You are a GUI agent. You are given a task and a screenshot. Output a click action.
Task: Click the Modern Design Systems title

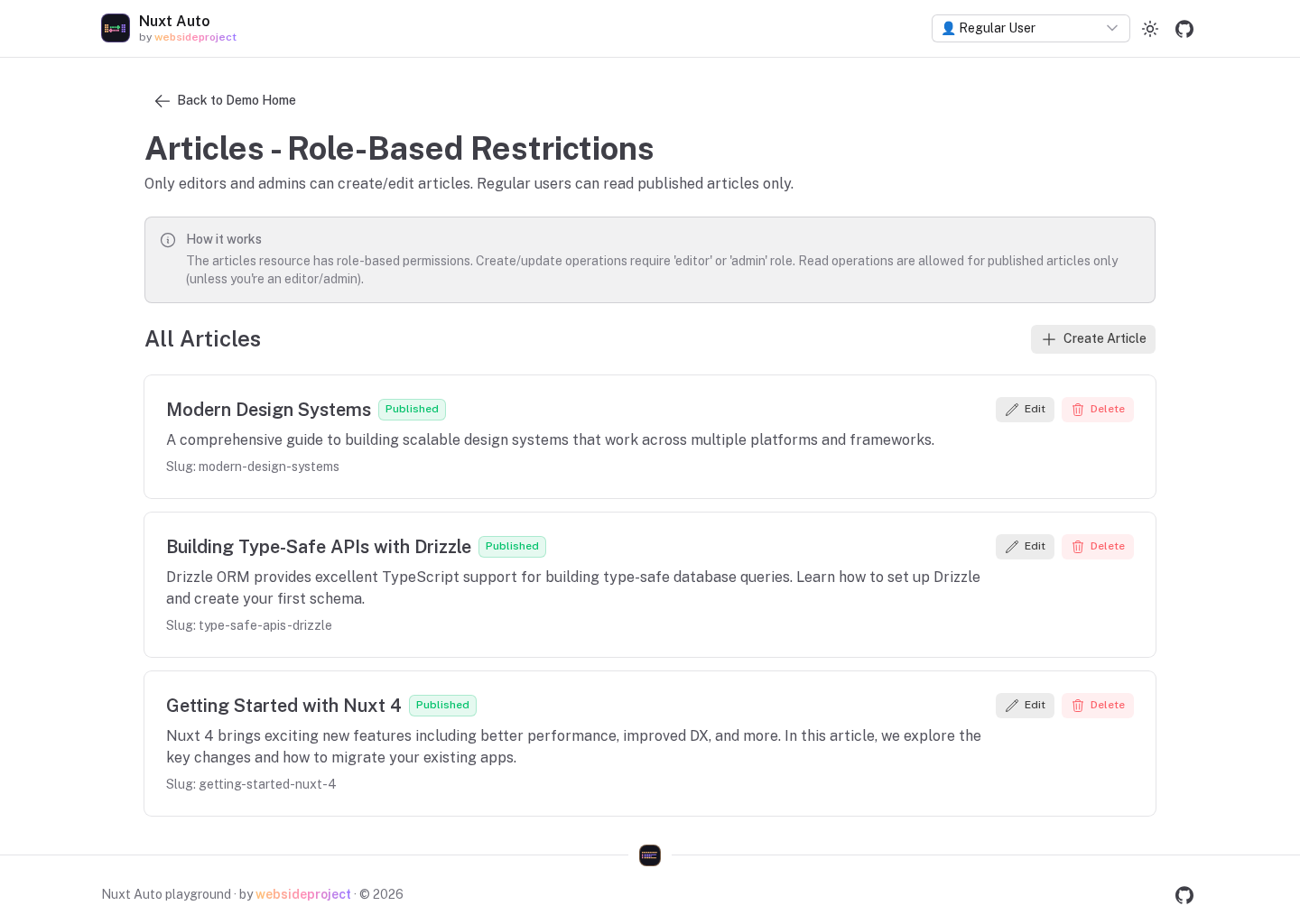[268, 410]
